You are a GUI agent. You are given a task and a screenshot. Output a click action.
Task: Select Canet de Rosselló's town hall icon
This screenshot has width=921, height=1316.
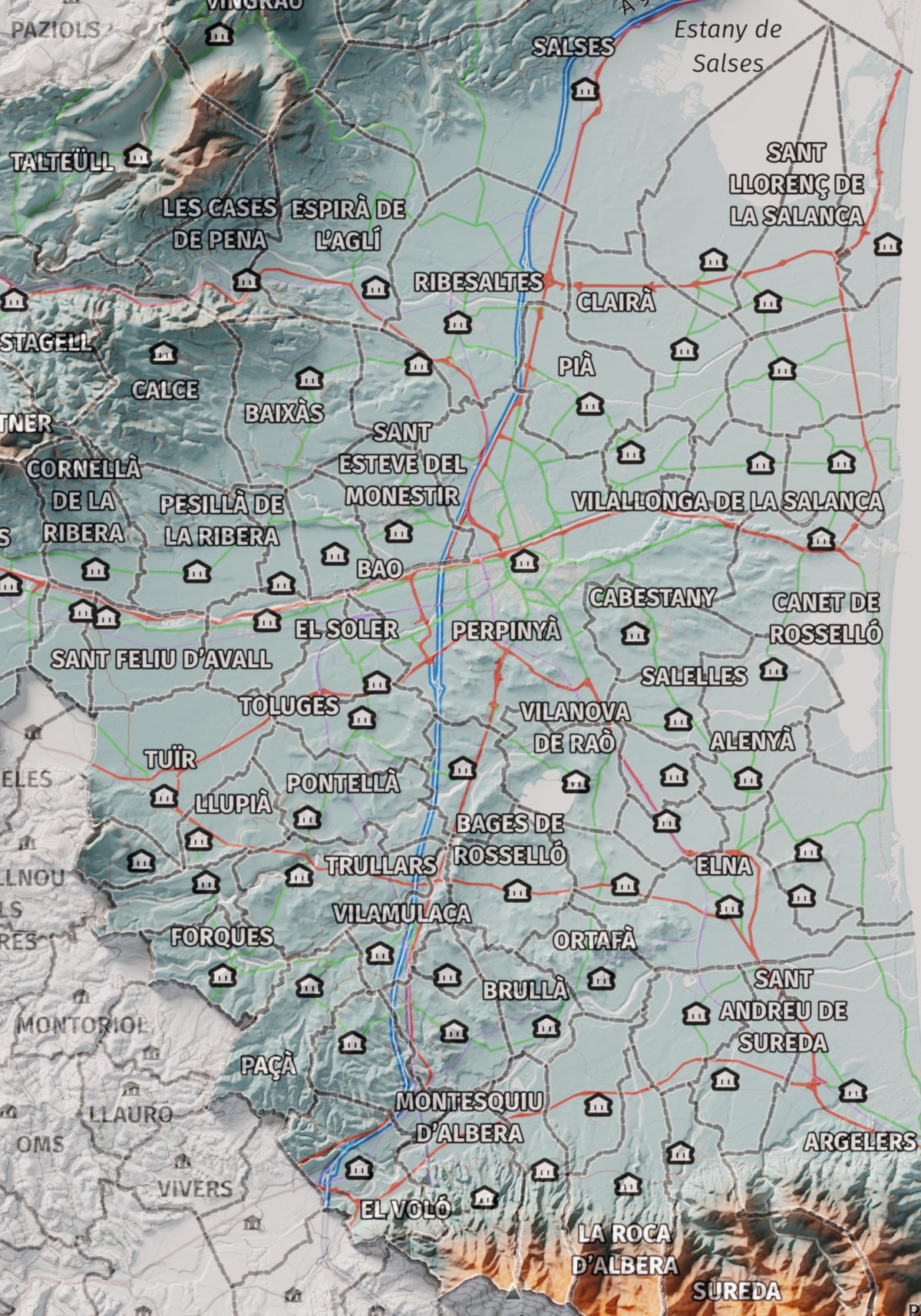point(774,670)
